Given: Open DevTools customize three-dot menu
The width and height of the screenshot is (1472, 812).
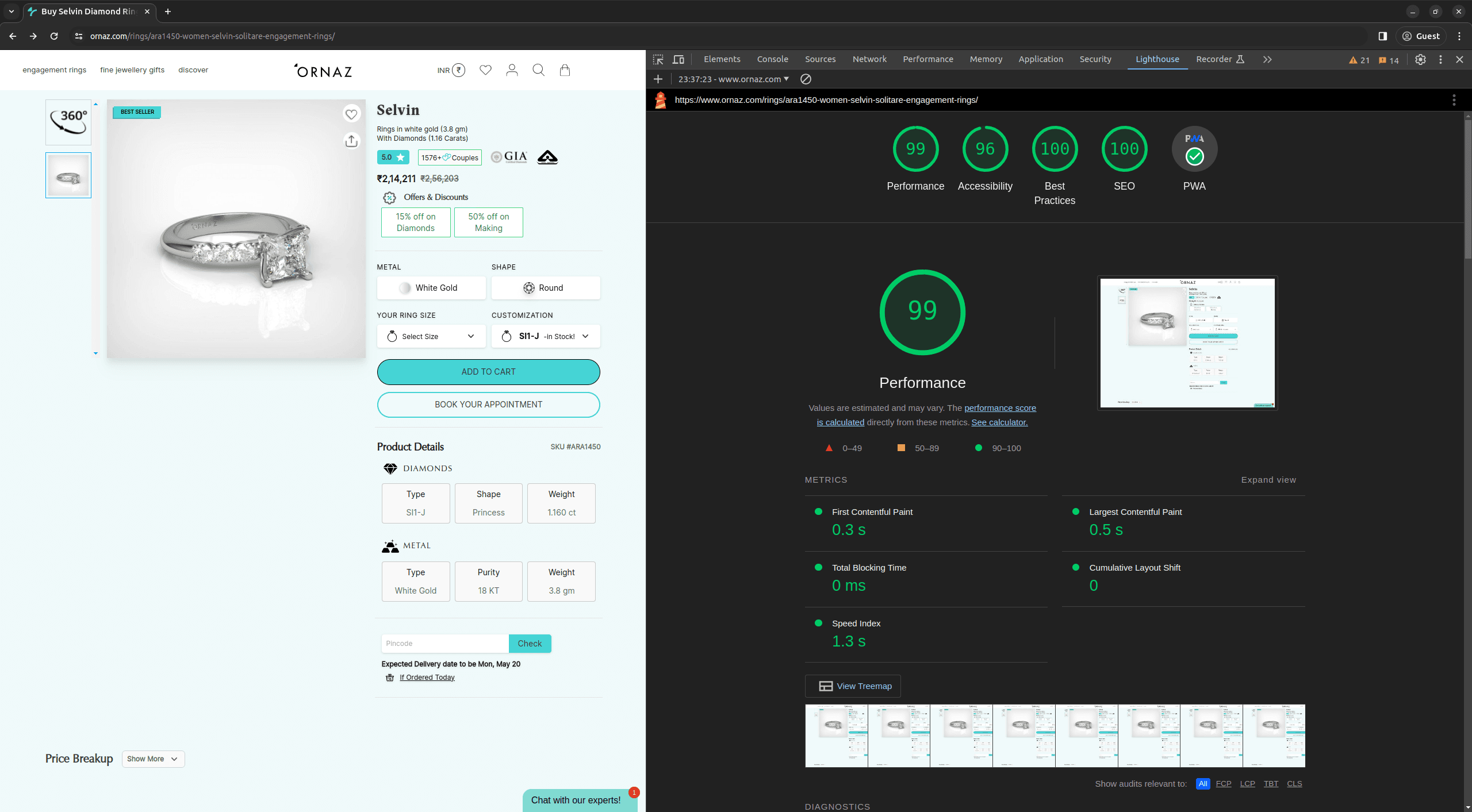Looking at the screenshot, I should click(1440, 59).
